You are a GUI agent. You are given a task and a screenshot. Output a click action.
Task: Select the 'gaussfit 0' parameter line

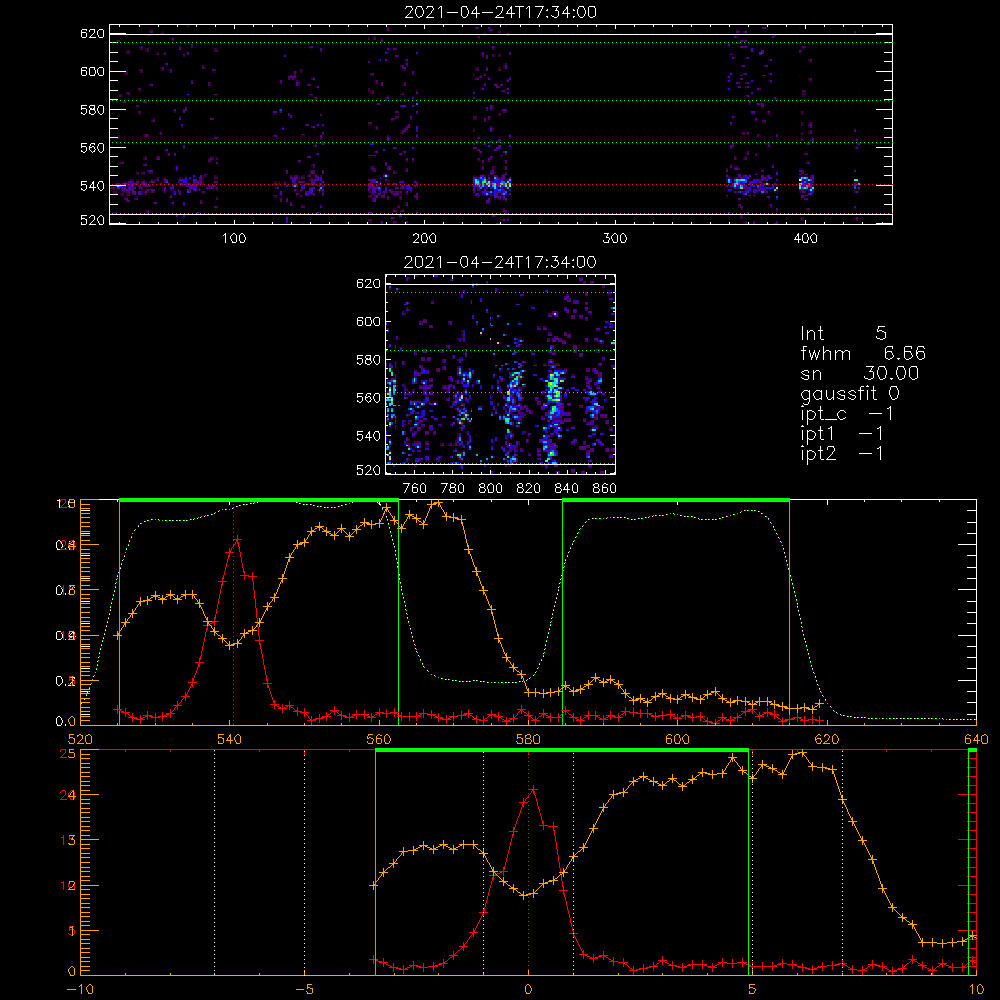pyautogui.click(x=849, y=393)
